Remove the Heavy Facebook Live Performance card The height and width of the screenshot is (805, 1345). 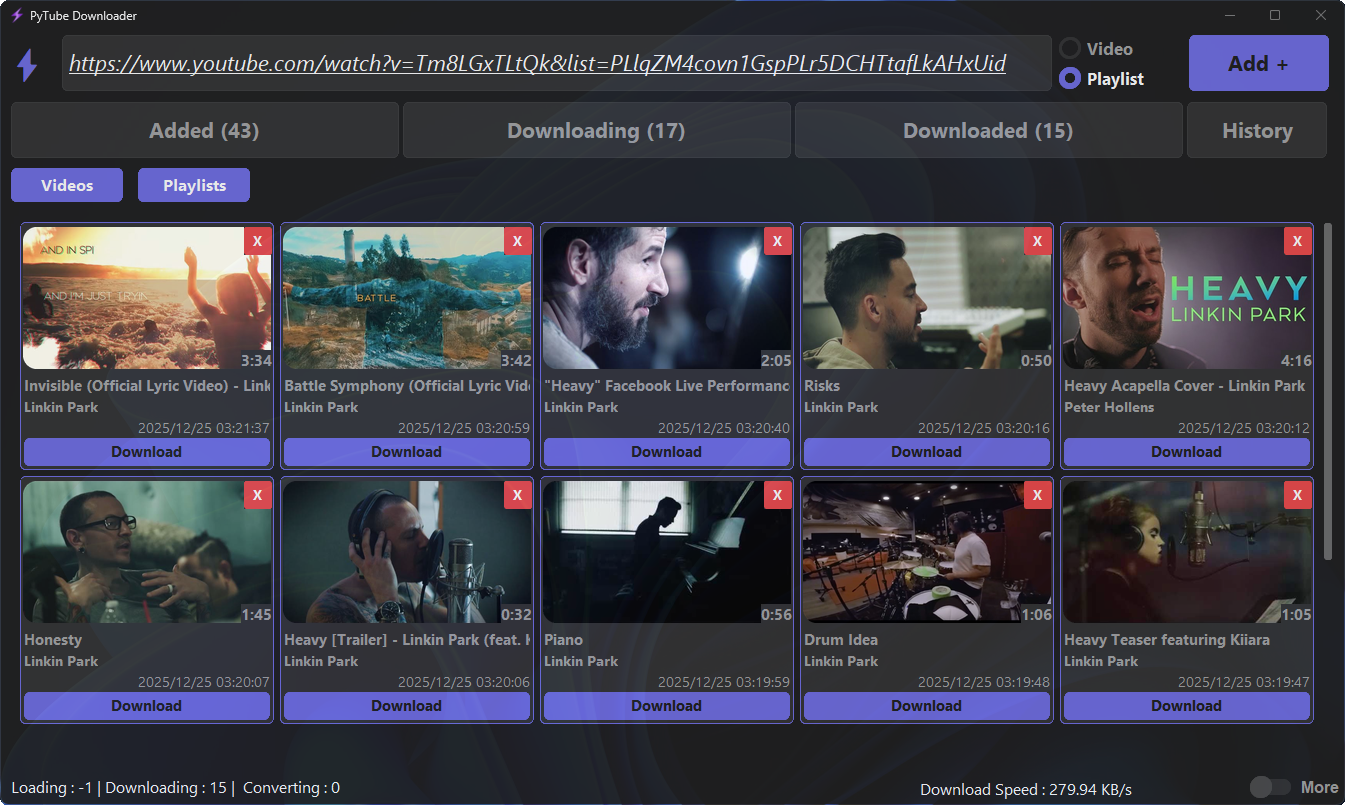(777, 241)
